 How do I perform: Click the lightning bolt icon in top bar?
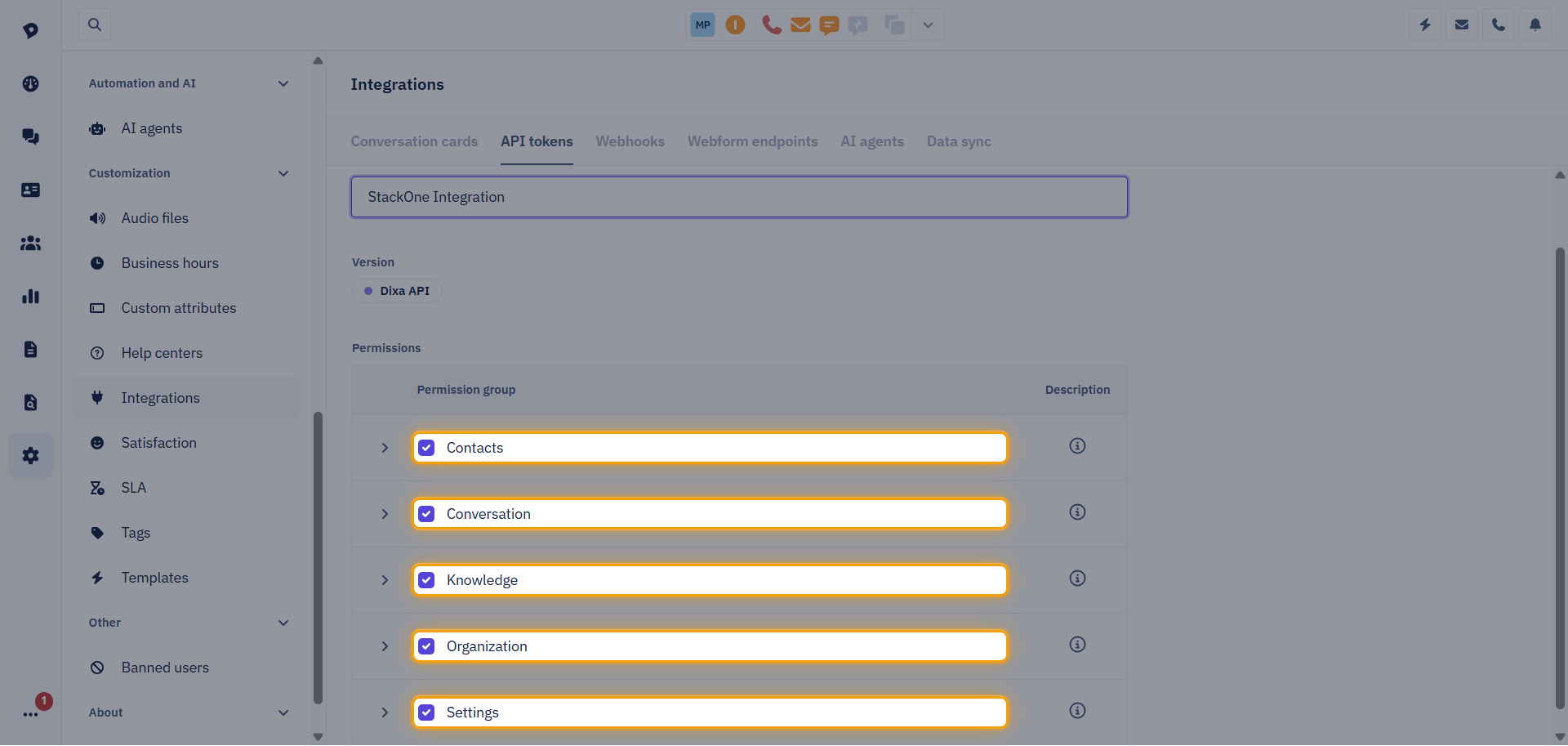[1425, 25]
